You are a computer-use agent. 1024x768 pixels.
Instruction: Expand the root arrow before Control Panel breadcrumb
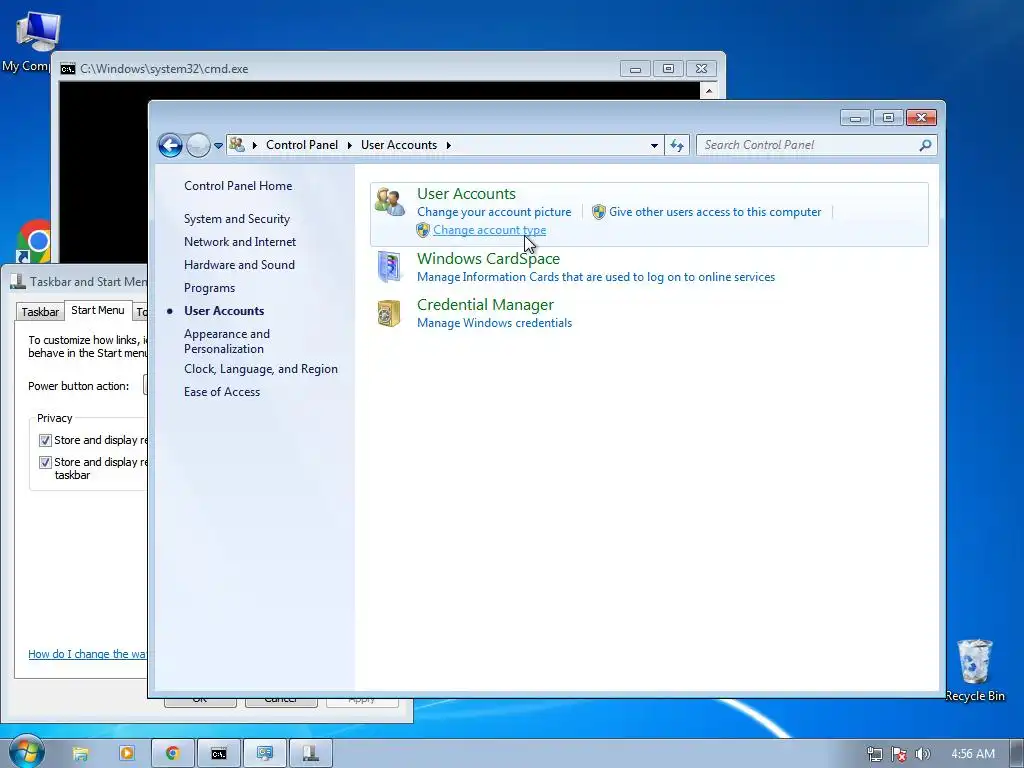[254, 145]
